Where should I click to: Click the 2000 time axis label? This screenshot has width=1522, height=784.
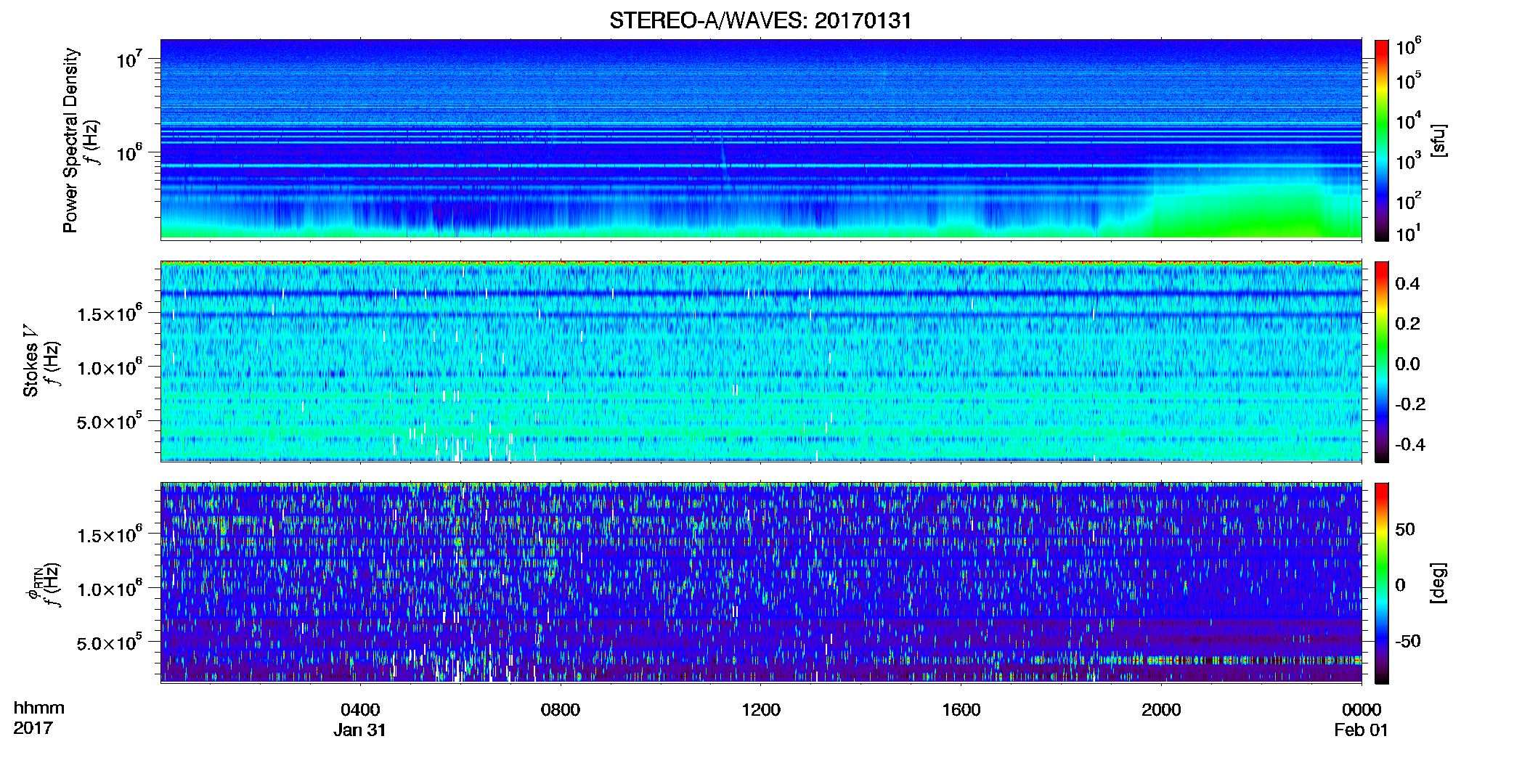[1161, 710]
